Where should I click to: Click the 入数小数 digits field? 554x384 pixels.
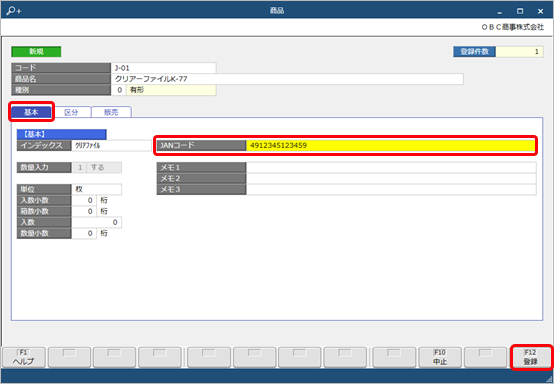84,200
